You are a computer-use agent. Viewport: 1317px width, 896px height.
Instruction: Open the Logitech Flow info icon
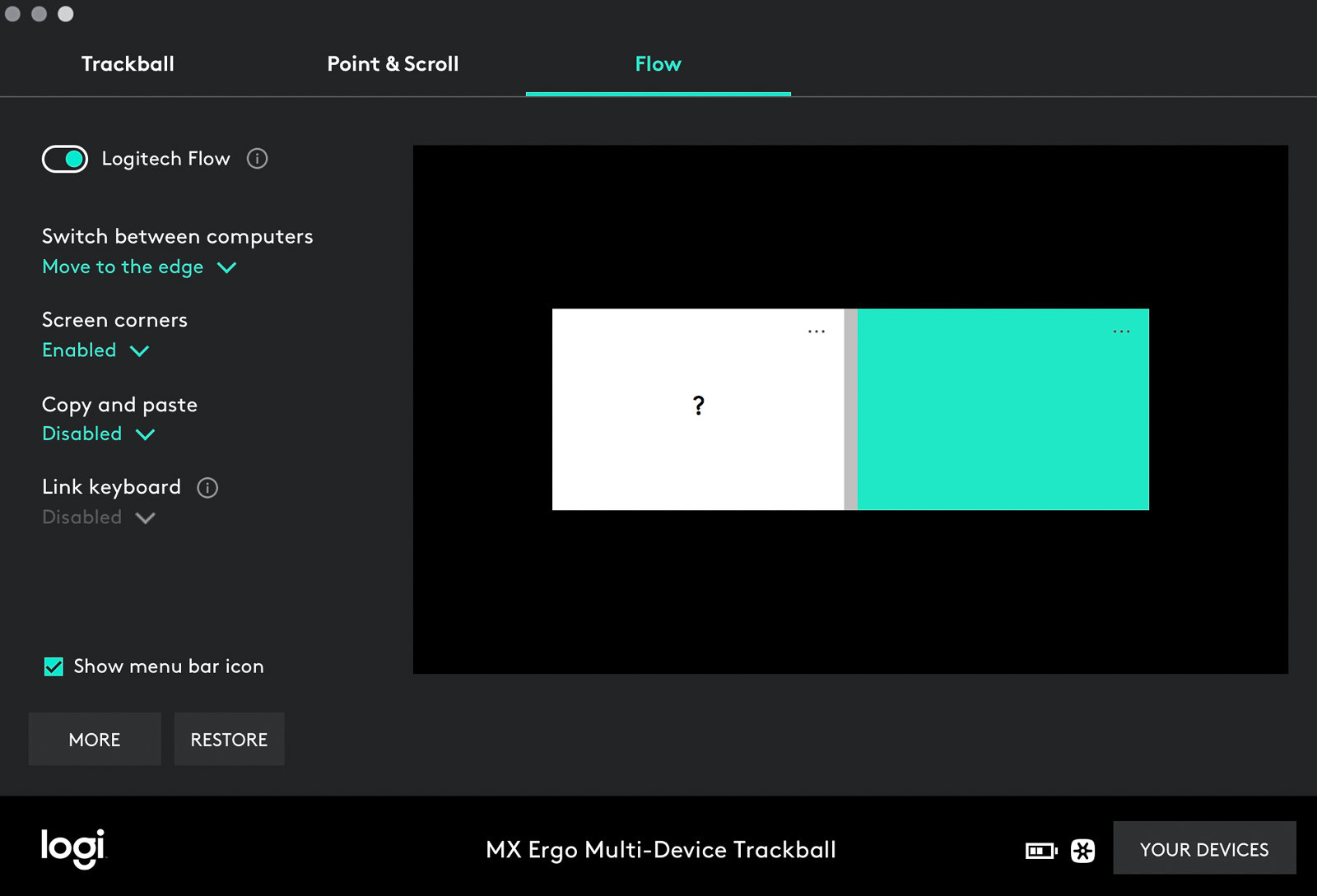257,159
